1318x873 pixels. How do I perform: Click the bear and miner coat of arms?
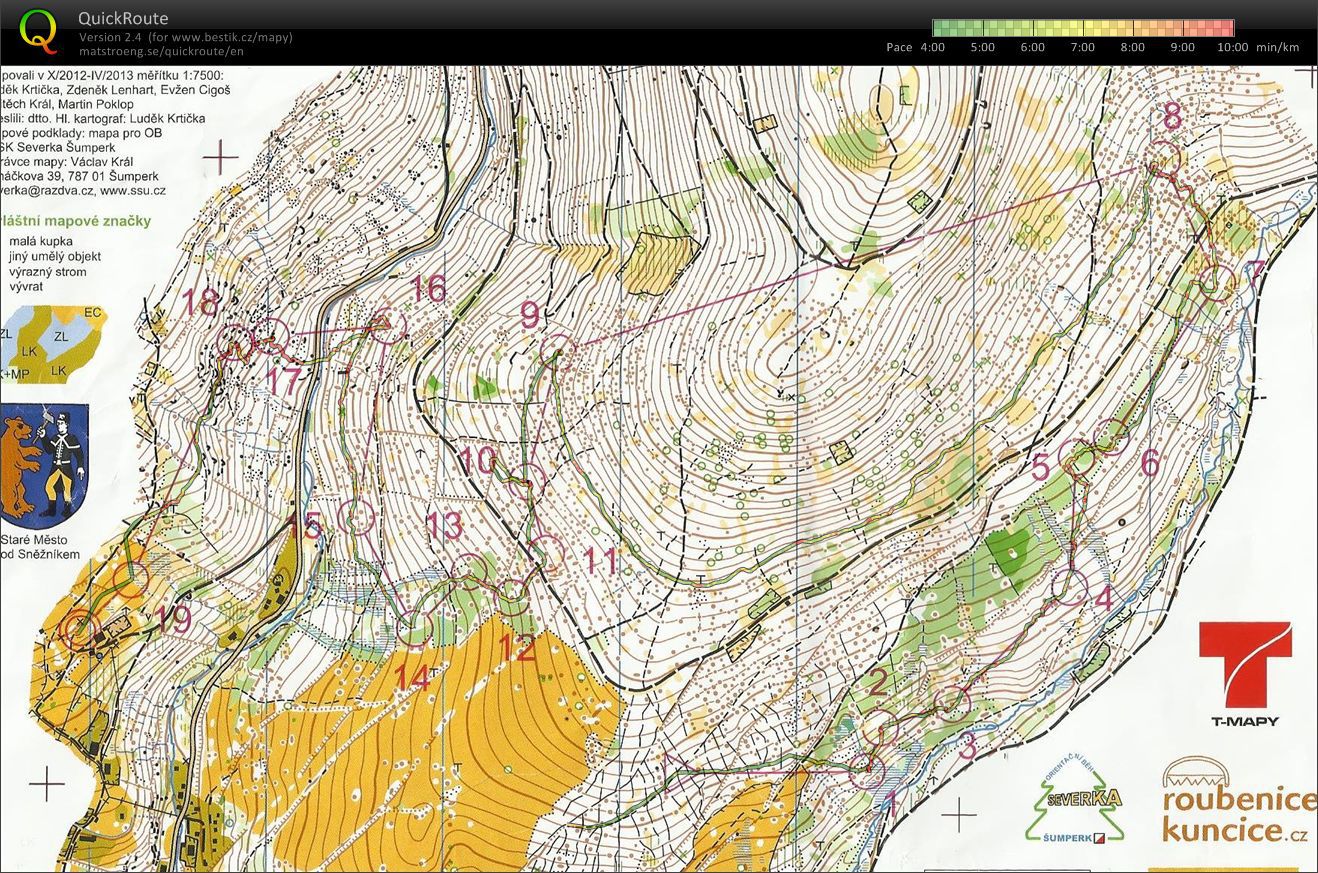44,466
